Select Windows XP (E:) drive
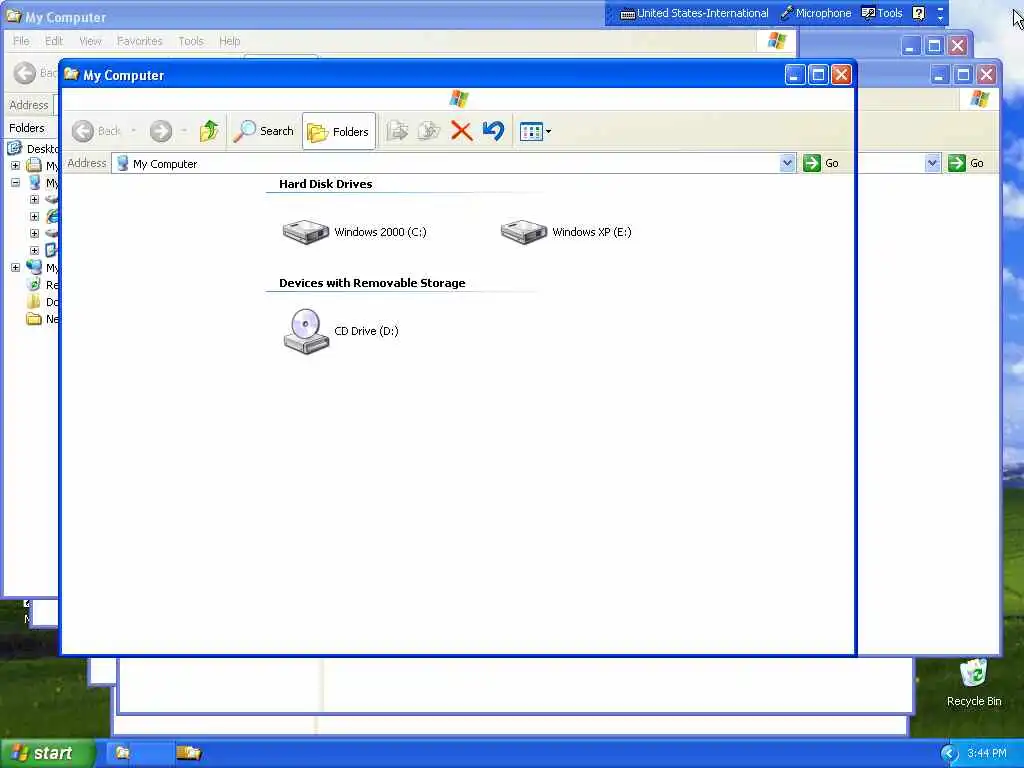The image size is (1024, 768). pyautogui.click(x=566, y=232)
